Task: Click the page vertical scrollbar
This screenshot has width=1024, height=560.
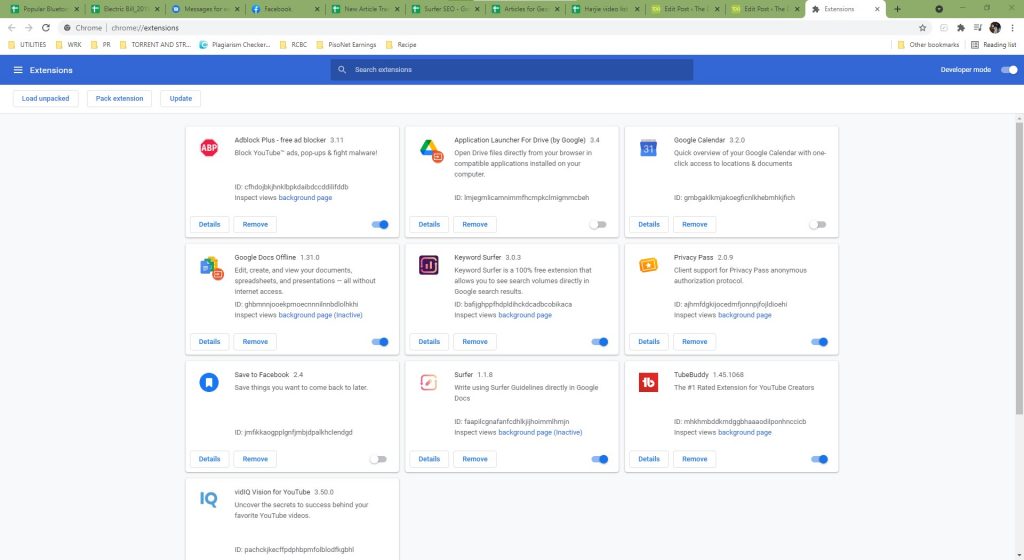Action: point(1019,268)
